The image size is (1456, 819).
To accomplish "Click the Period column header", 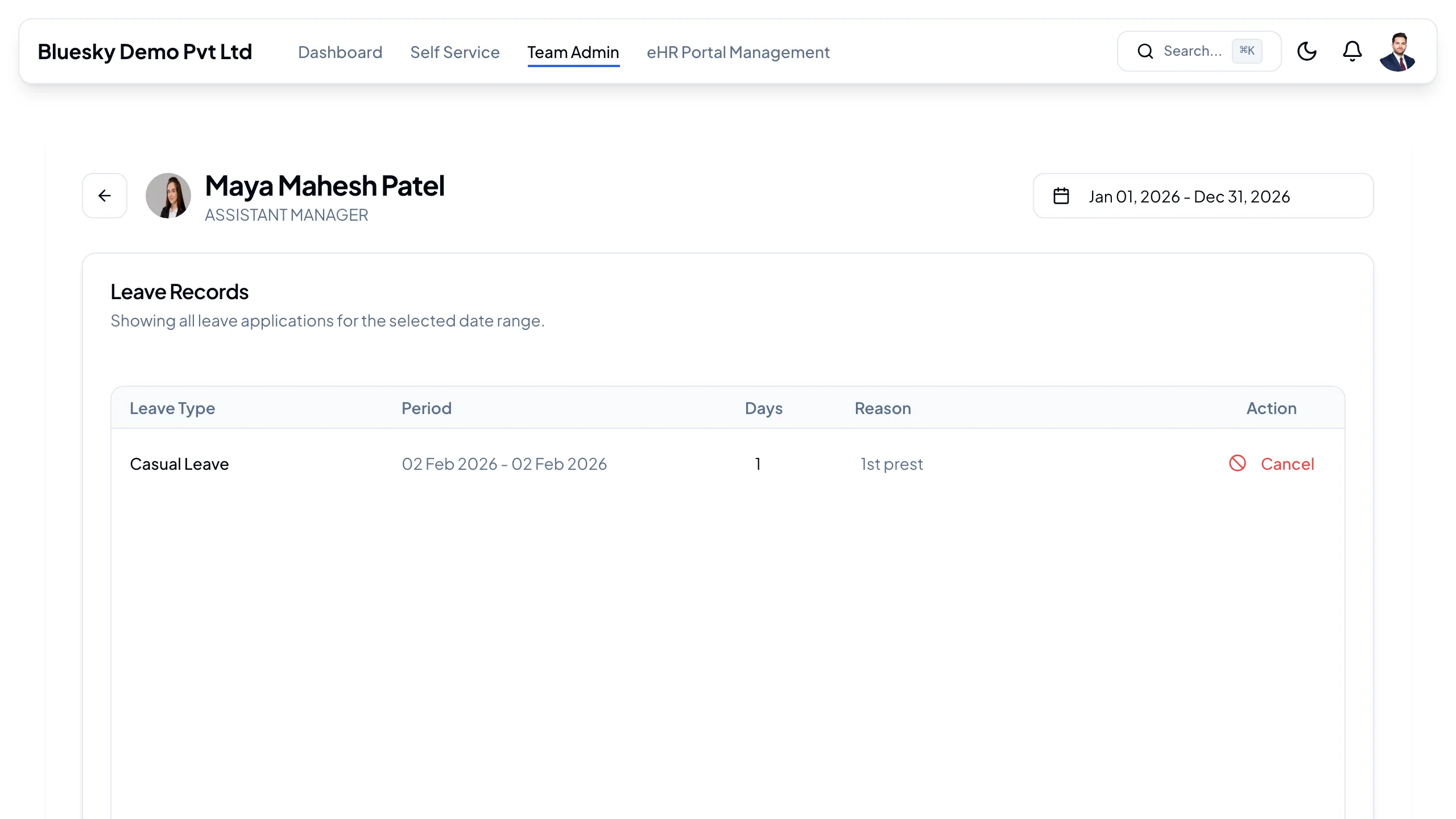I will 427,408.
